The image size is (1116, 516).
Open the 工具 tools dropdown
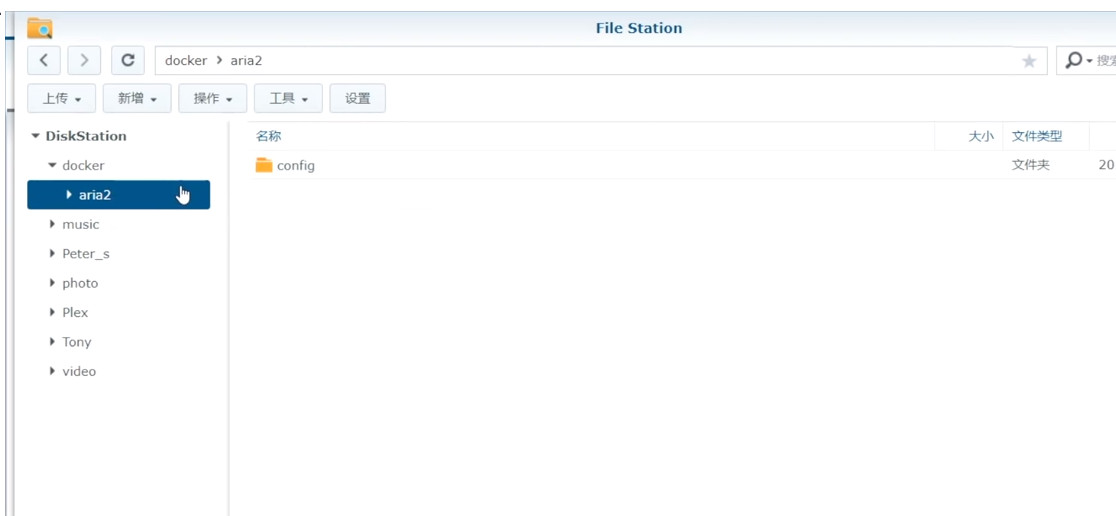(288, 98)
